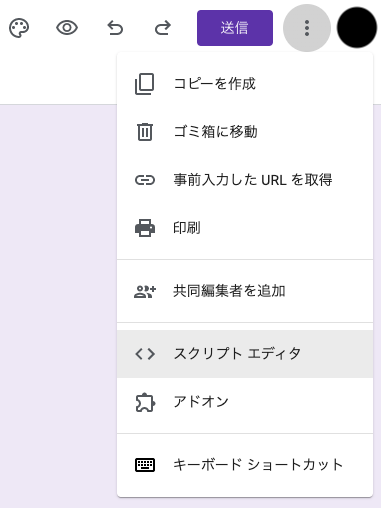Viewport: 381px width, 508px height.
Task: Click the link chain icon
Action: 145,180
